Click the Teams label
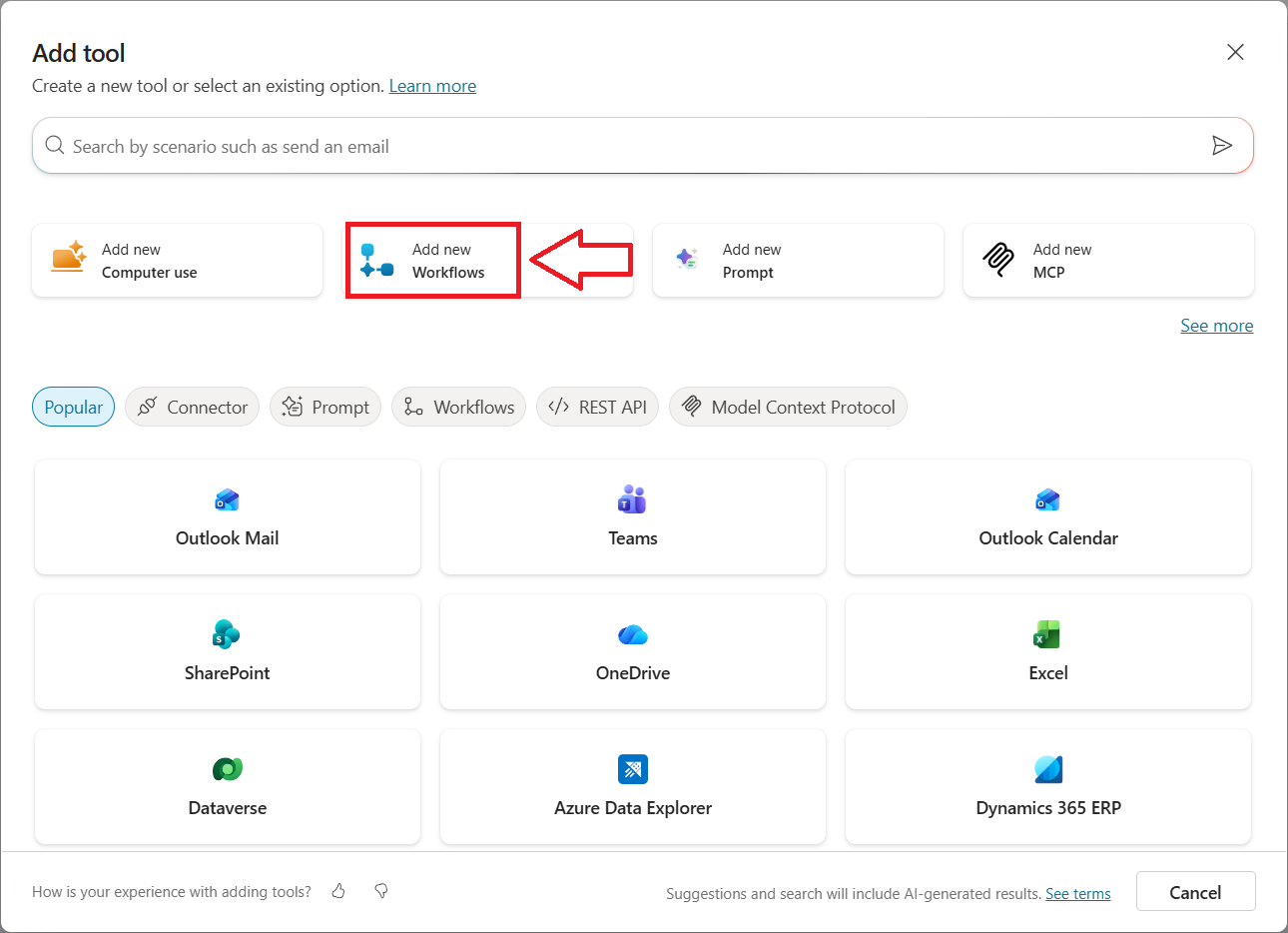The image size is (1288, 933). (633, 538)
